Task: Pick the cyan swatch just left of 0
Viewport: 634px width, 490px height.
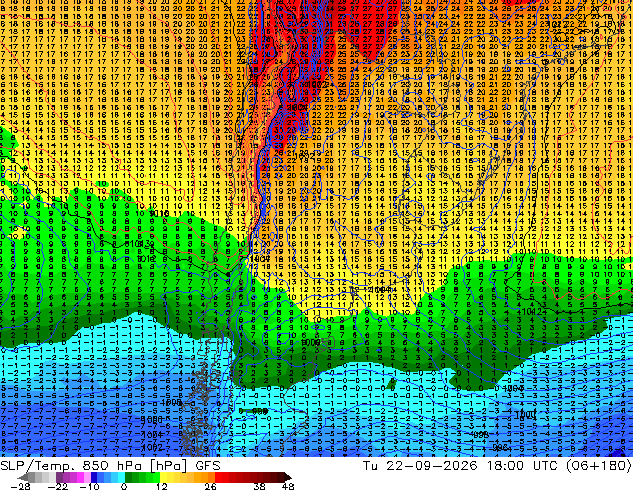Action: (121, 477)
